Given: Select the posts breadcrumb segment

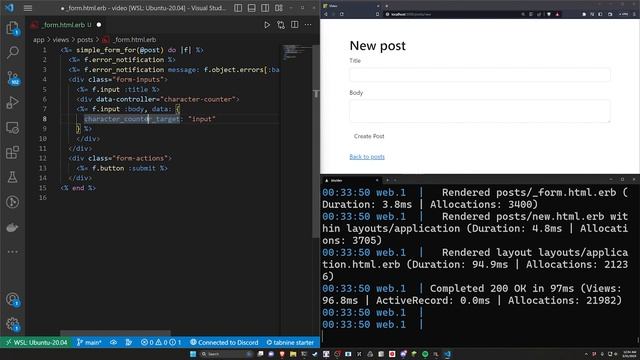Looking at the screenshot, I should (85, 40).
